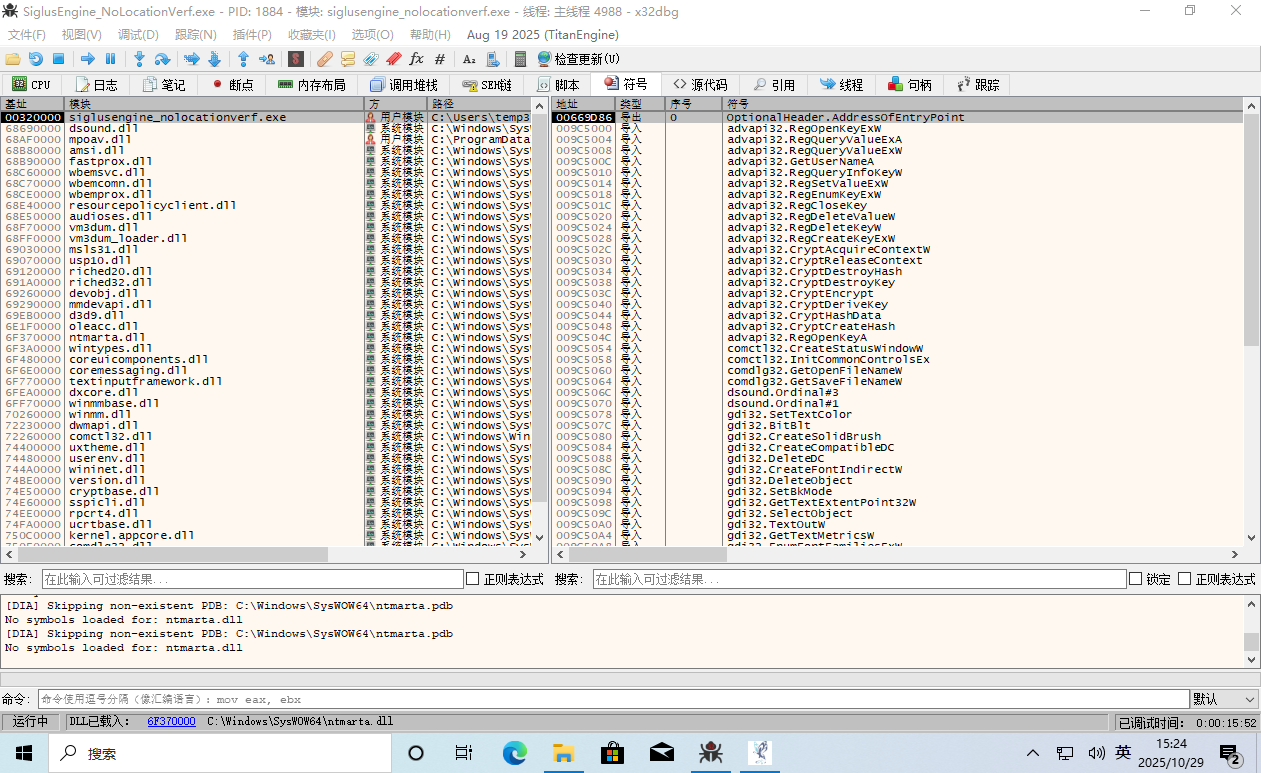Click the Step Into toolbar icon

[x=139, y=59]
